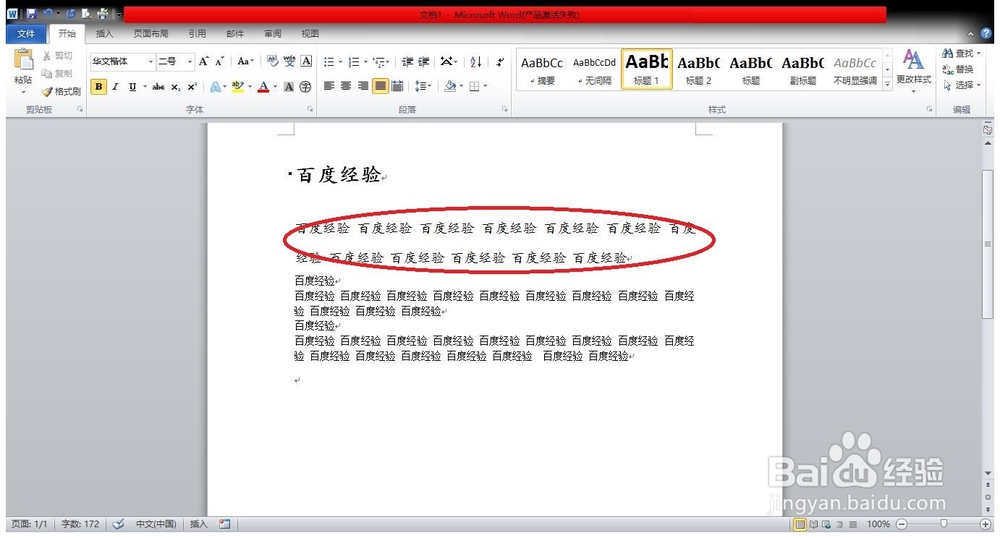The image size is (1000, 538).
Task: Click the Sort (A-Z) icon
Action: [476, 62]
